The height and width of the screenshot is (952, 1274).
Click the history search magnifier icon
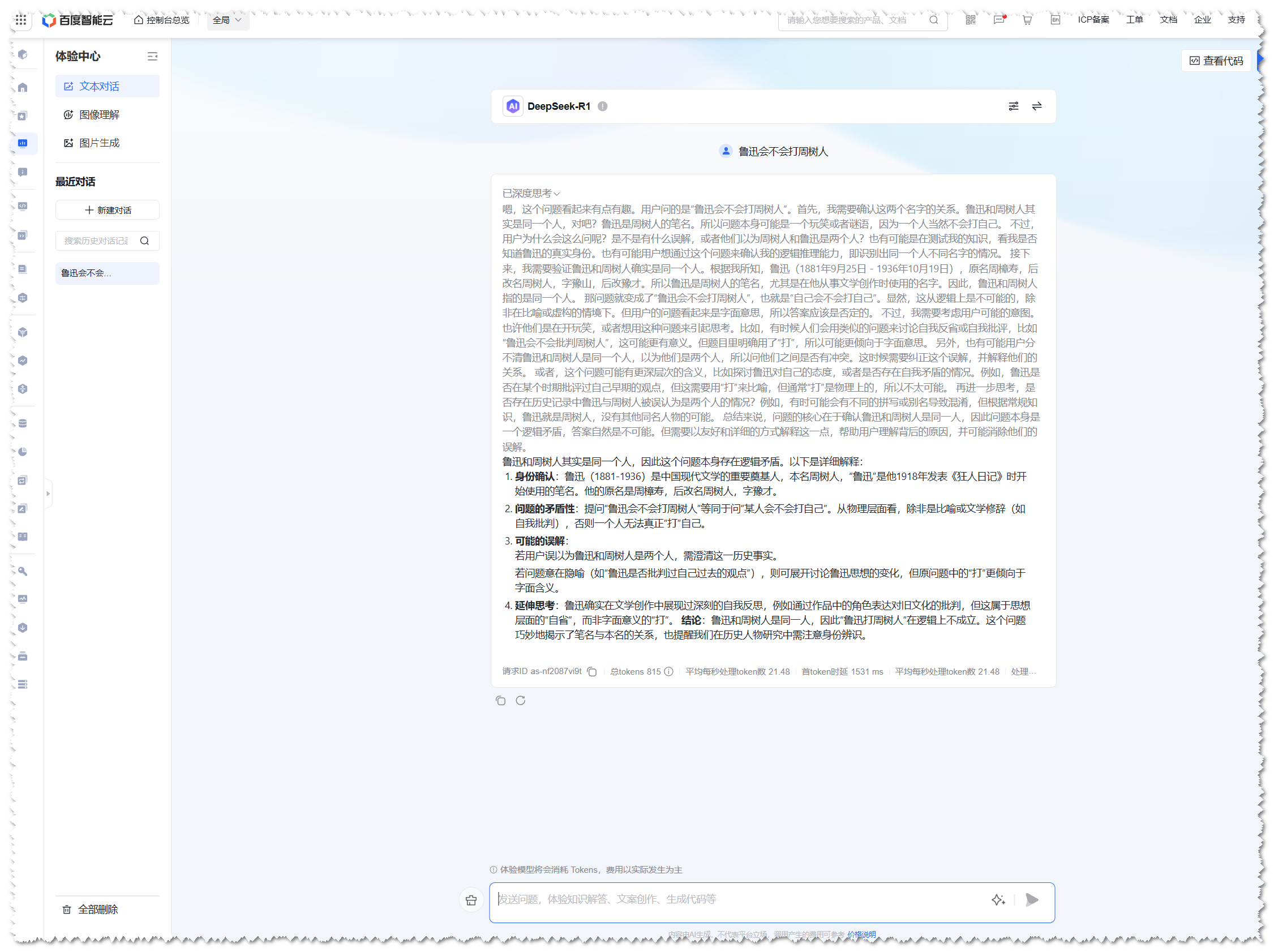pos(144,241)
